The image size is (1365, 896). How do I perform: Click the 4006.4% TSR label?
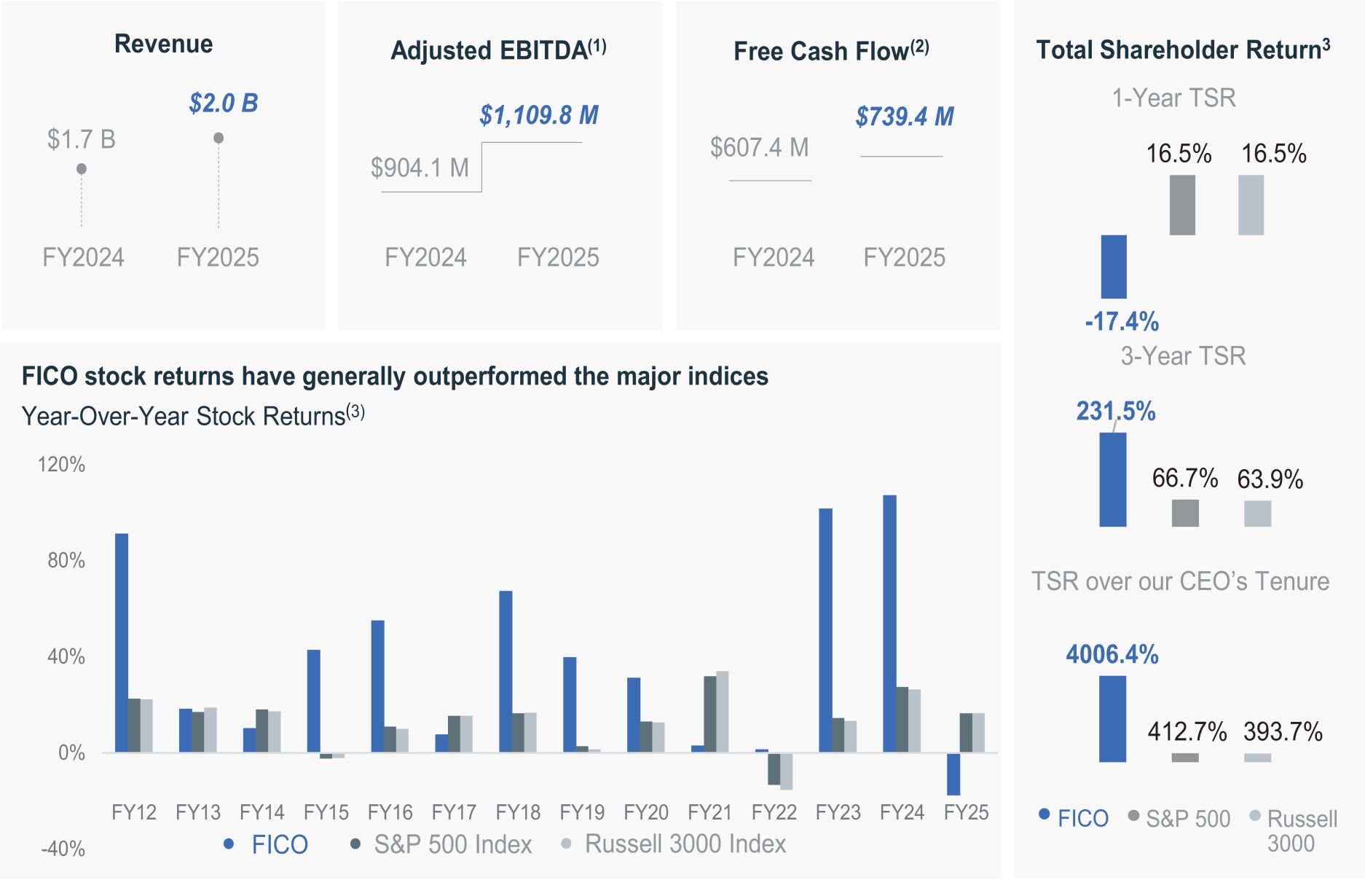[1112, 654]
